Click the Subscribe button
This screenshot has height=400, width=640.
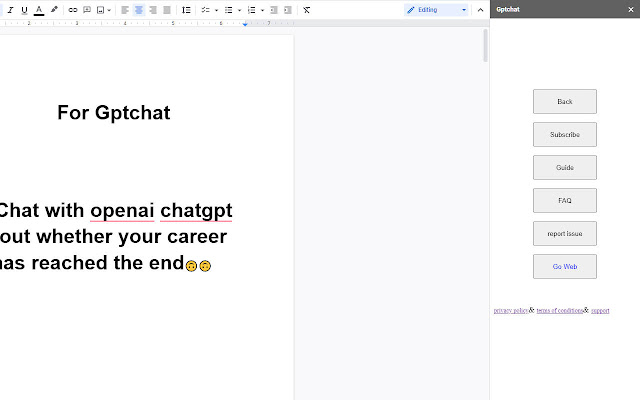564,135
